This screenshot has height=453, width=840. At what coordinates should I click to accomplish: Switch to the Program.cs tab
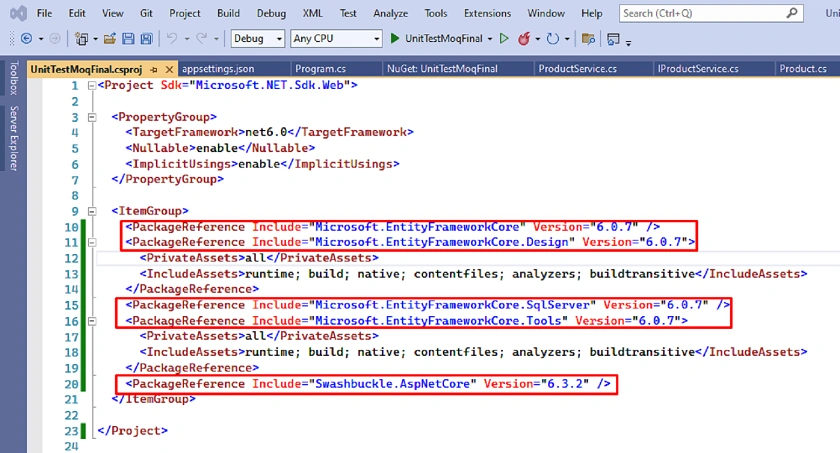320,69
